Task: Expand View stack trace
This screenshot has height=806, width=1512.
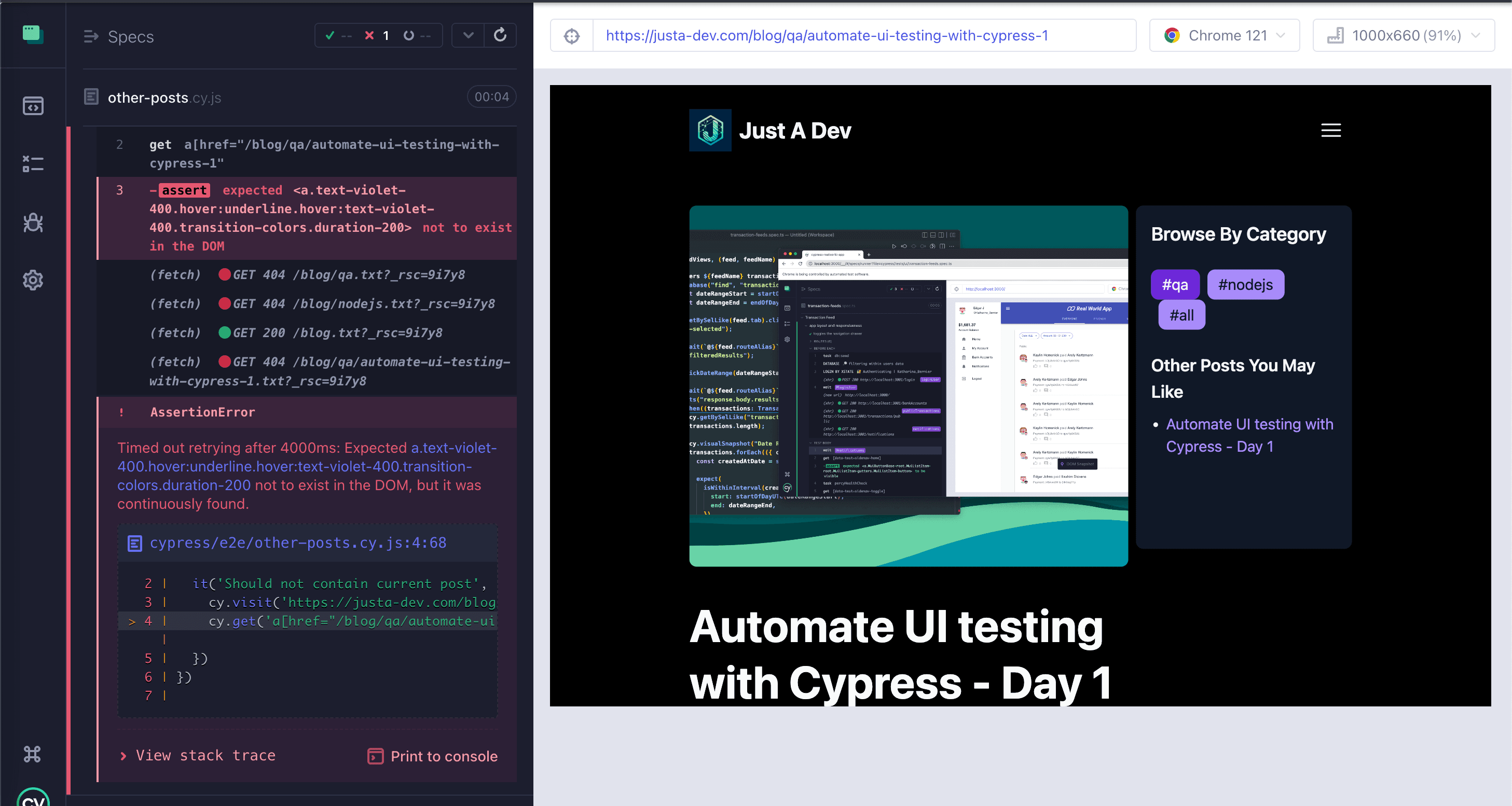Action: click(198, 756)
